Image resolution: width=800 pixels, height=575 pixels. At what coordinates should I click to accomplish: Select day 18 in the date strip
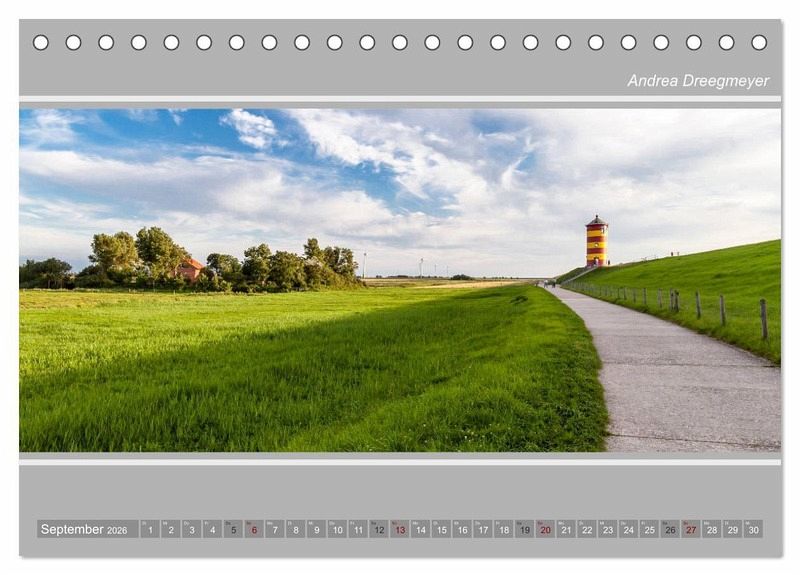[x=503, y=529]
